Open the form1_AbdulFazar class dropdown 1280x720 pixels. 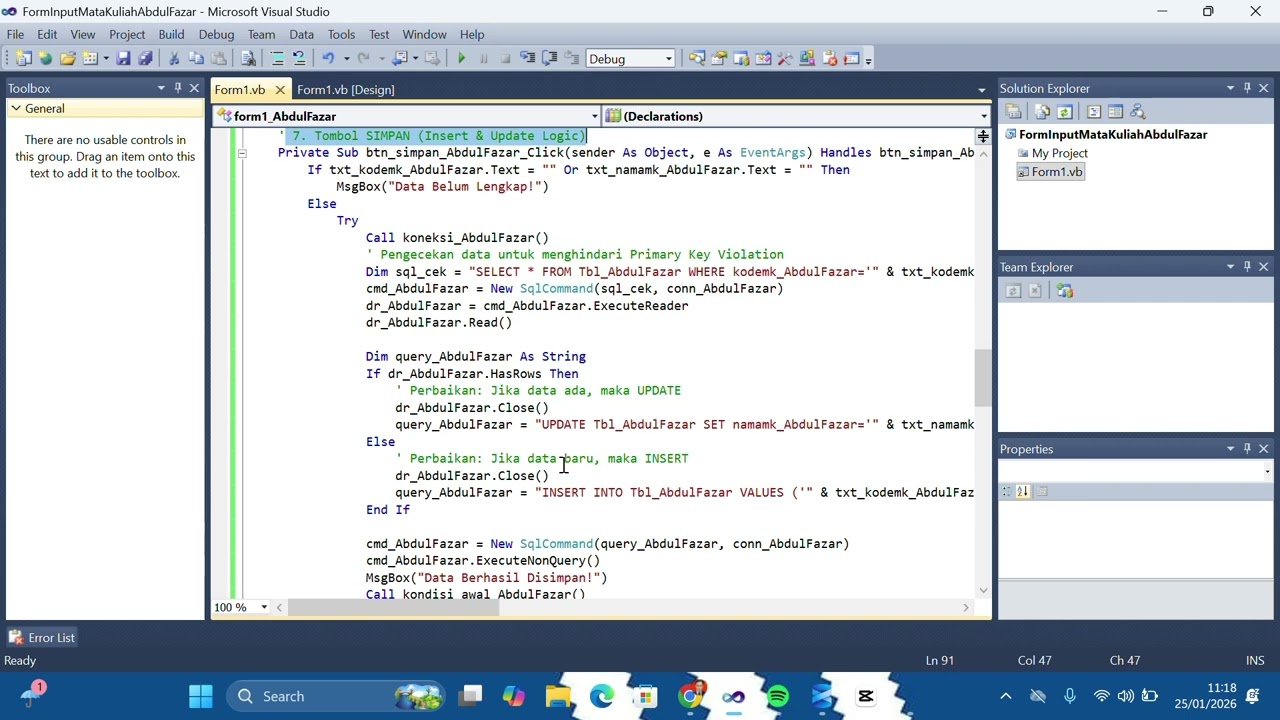click(594, 116)
